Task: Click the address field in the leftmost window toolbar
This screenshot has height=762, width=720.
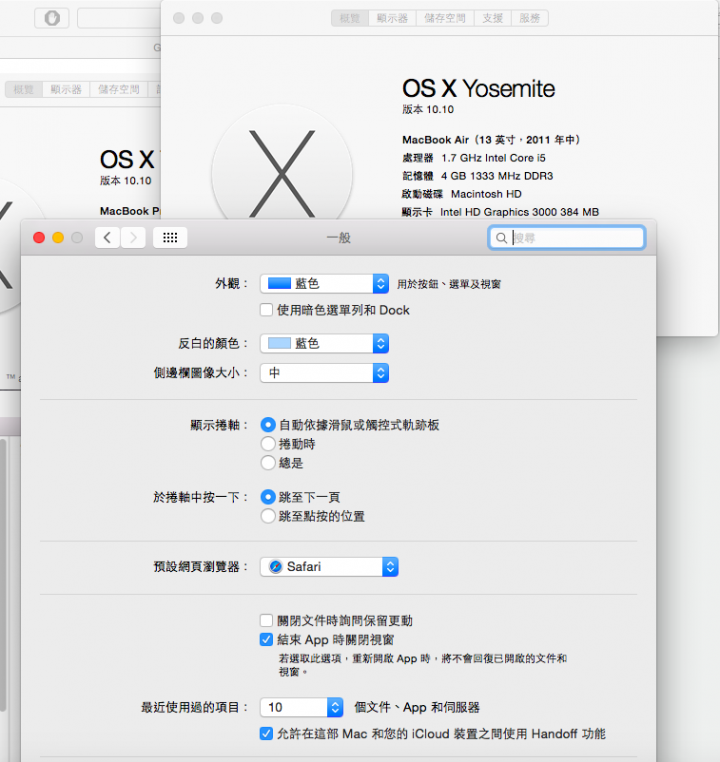Action: coord(119,18)
